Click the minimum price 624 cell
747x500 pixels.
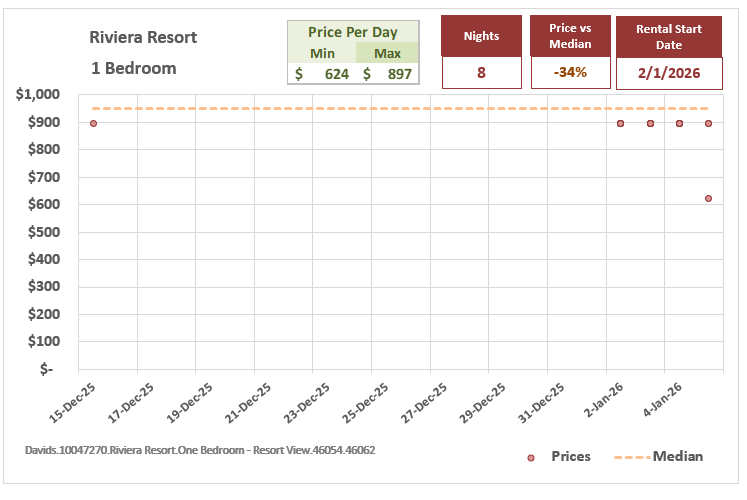(322, 74)
